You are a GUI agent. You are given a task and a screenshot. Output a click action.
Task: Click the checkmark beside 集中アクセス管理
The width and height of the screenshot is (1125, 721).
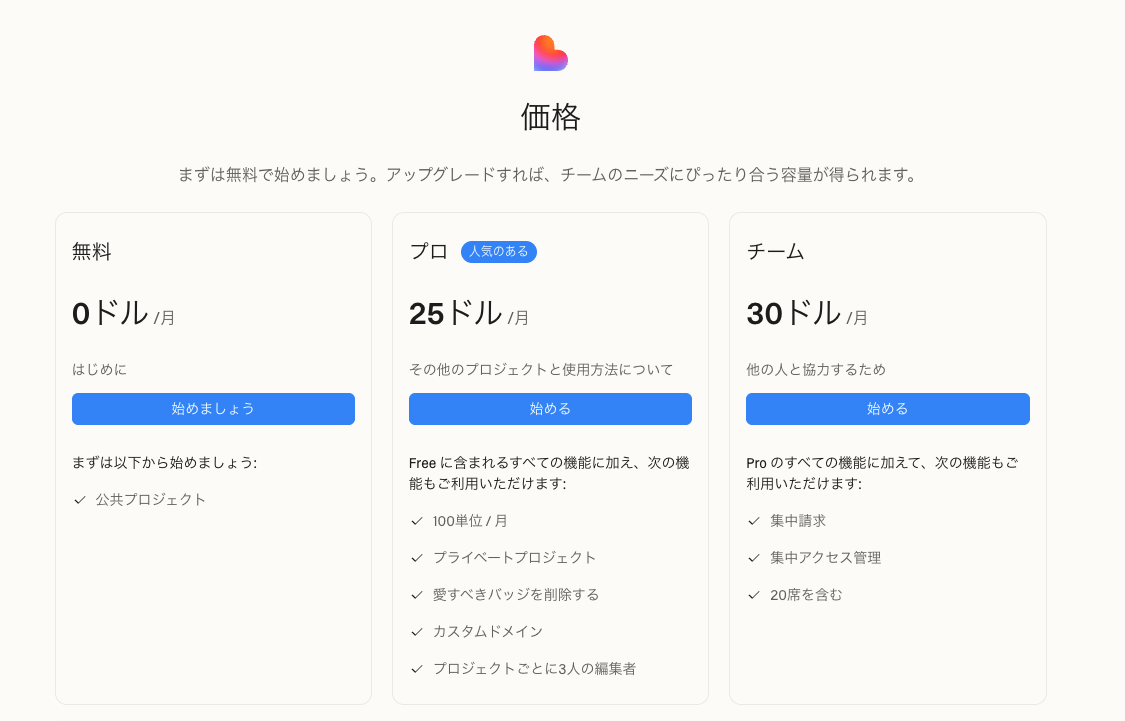[x=754, y=558]
